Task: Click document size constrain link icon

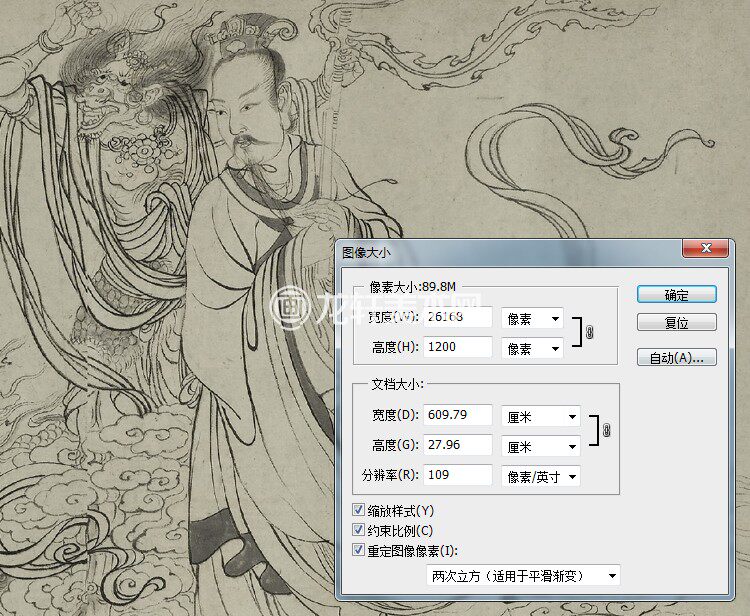Action: tap(607, 430)
